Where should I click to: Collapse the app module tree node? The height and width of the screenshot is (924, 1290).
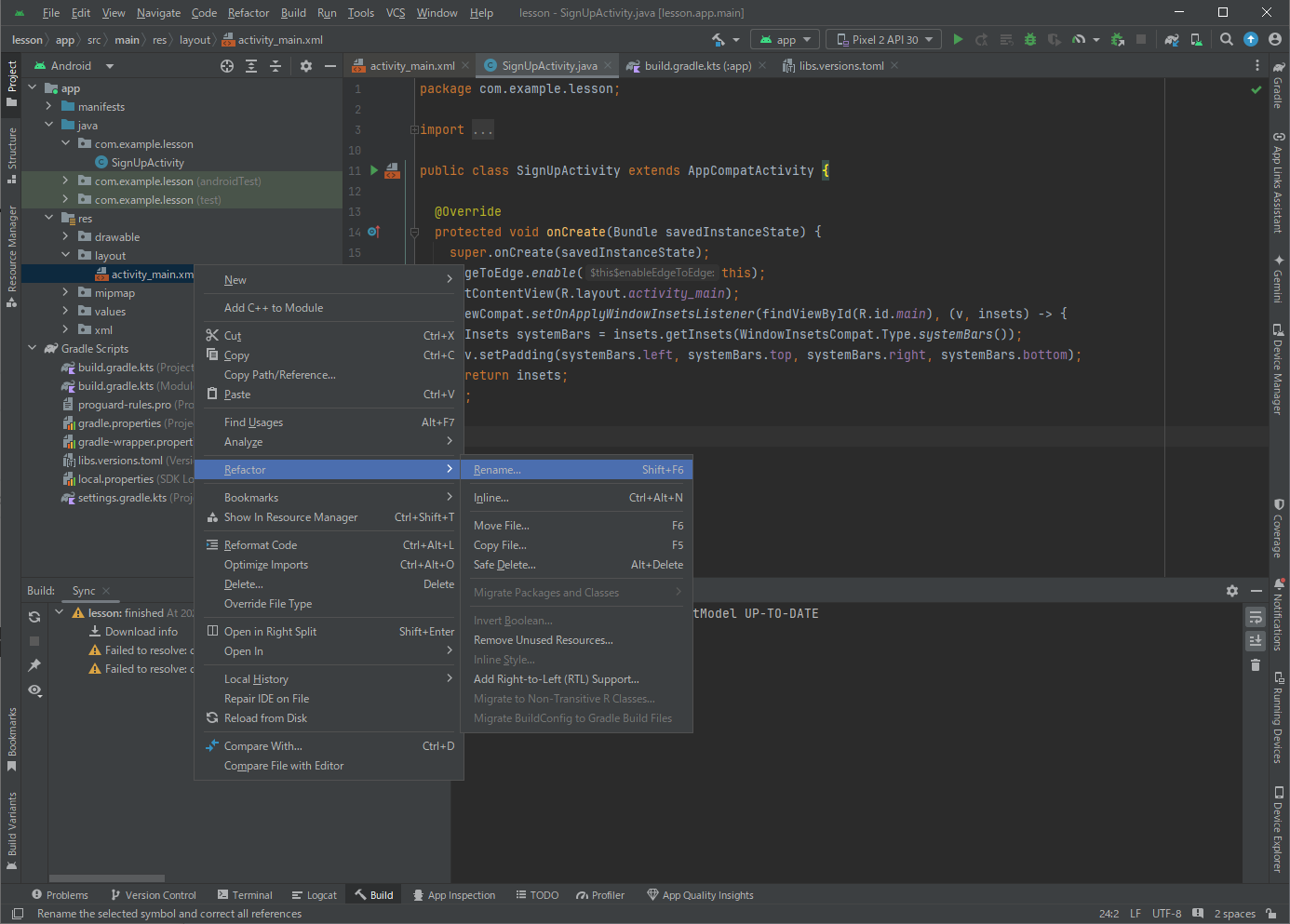point(33,87)
